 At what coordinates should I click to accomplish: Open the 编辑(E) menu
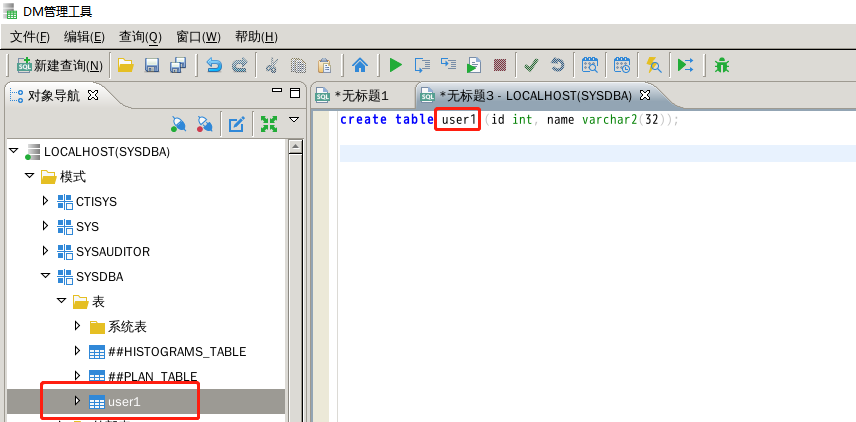coord(84,37)
